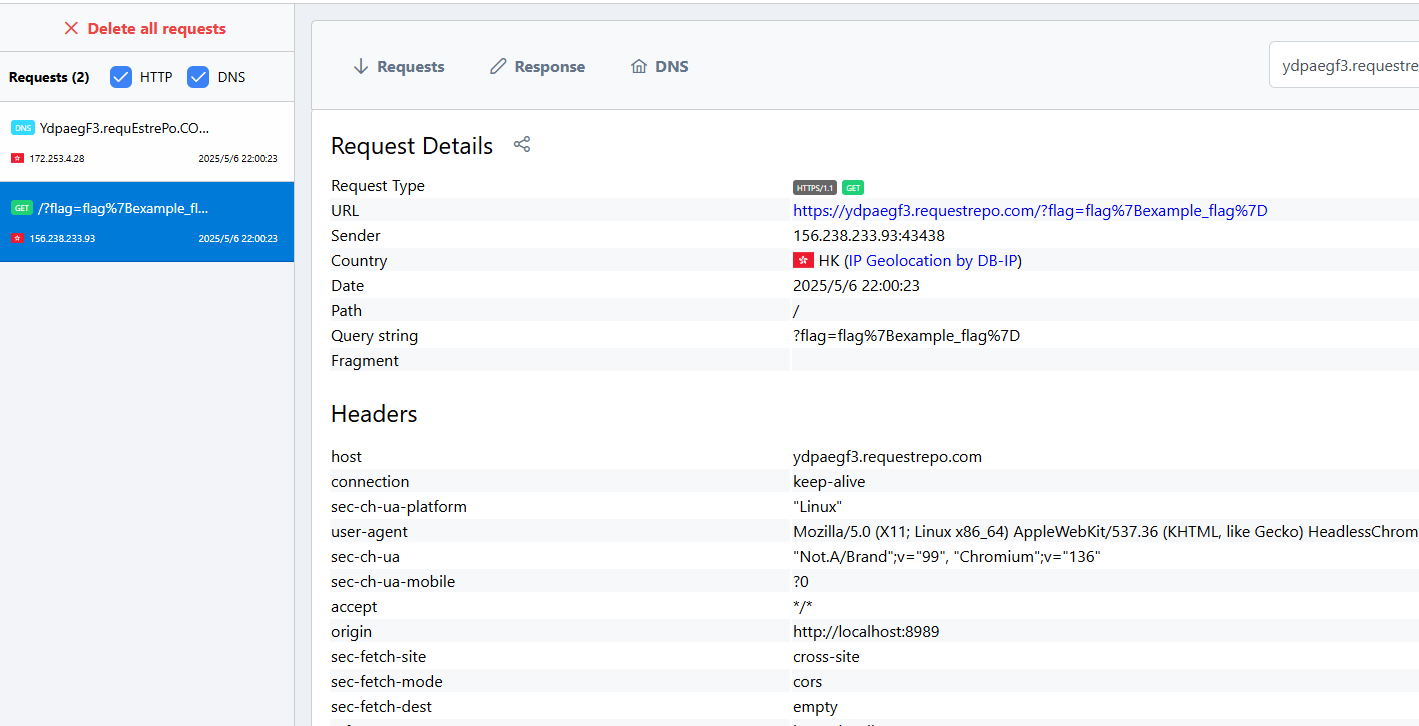This screenshot has width=1419, height=726.
Task: Switch to the DNS tab
Action: (671, 67)
